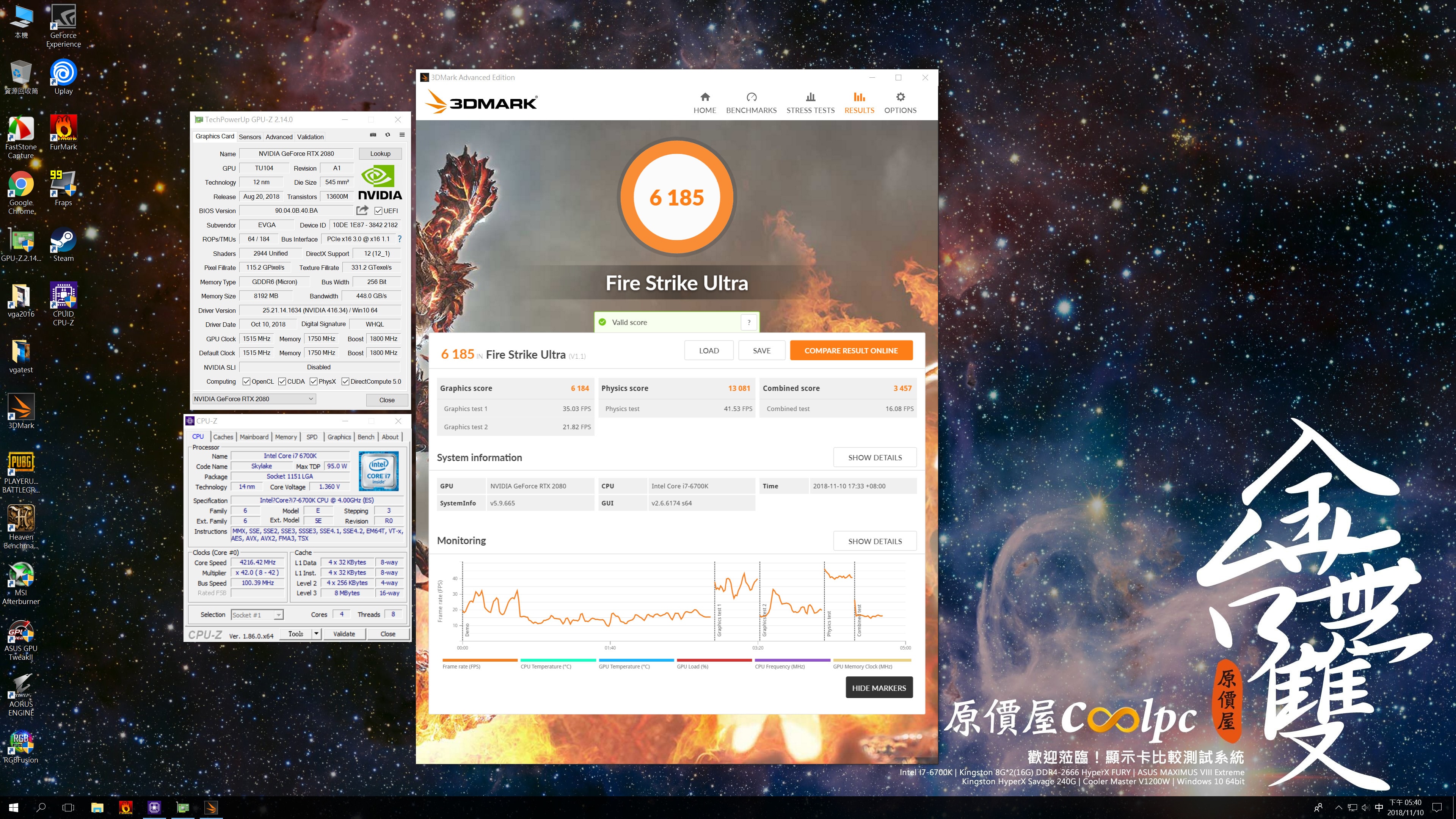The image size is (1456, 819).
Task: Click GPU-Z BIOS share/export icon
Action: pos(362,210)
